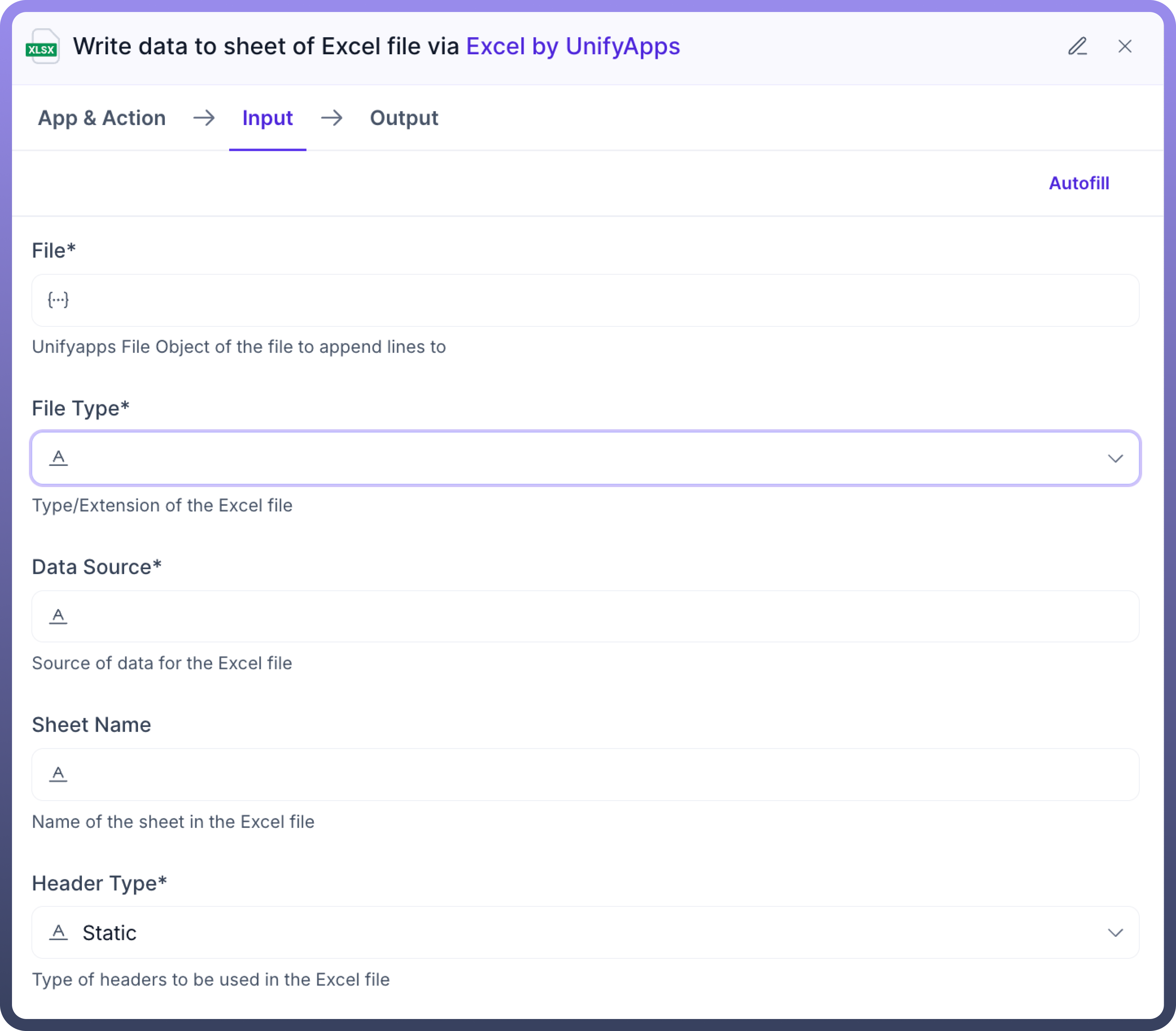The width and height of the screenshot is (1176, 1031).
Task: Click the text type icon in Header Type field
Action: (58, 932)
